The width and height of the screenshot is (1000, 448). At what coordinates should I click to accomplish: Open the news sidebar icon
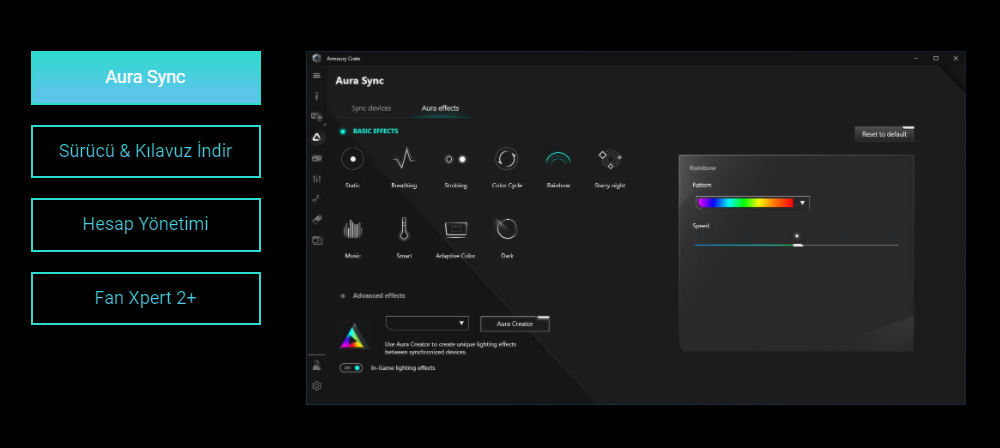coord(316,241)
